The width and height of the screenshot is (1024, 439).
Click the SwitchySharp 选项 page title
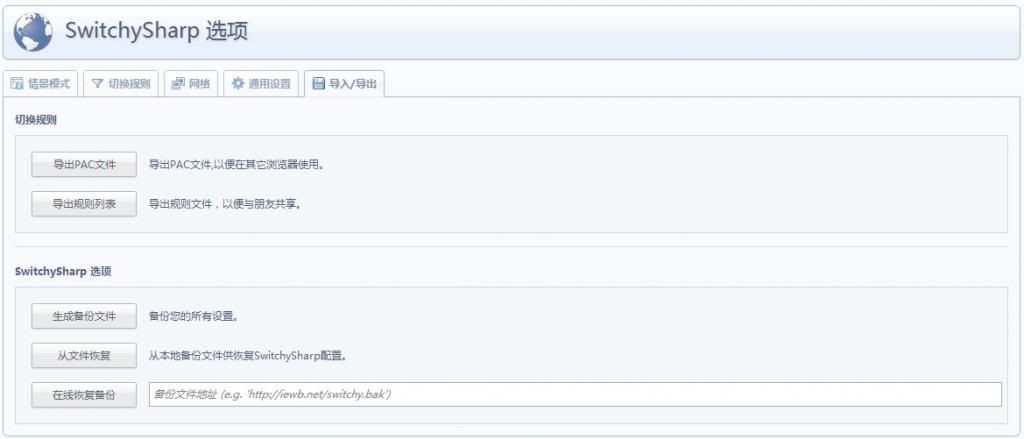156,31
